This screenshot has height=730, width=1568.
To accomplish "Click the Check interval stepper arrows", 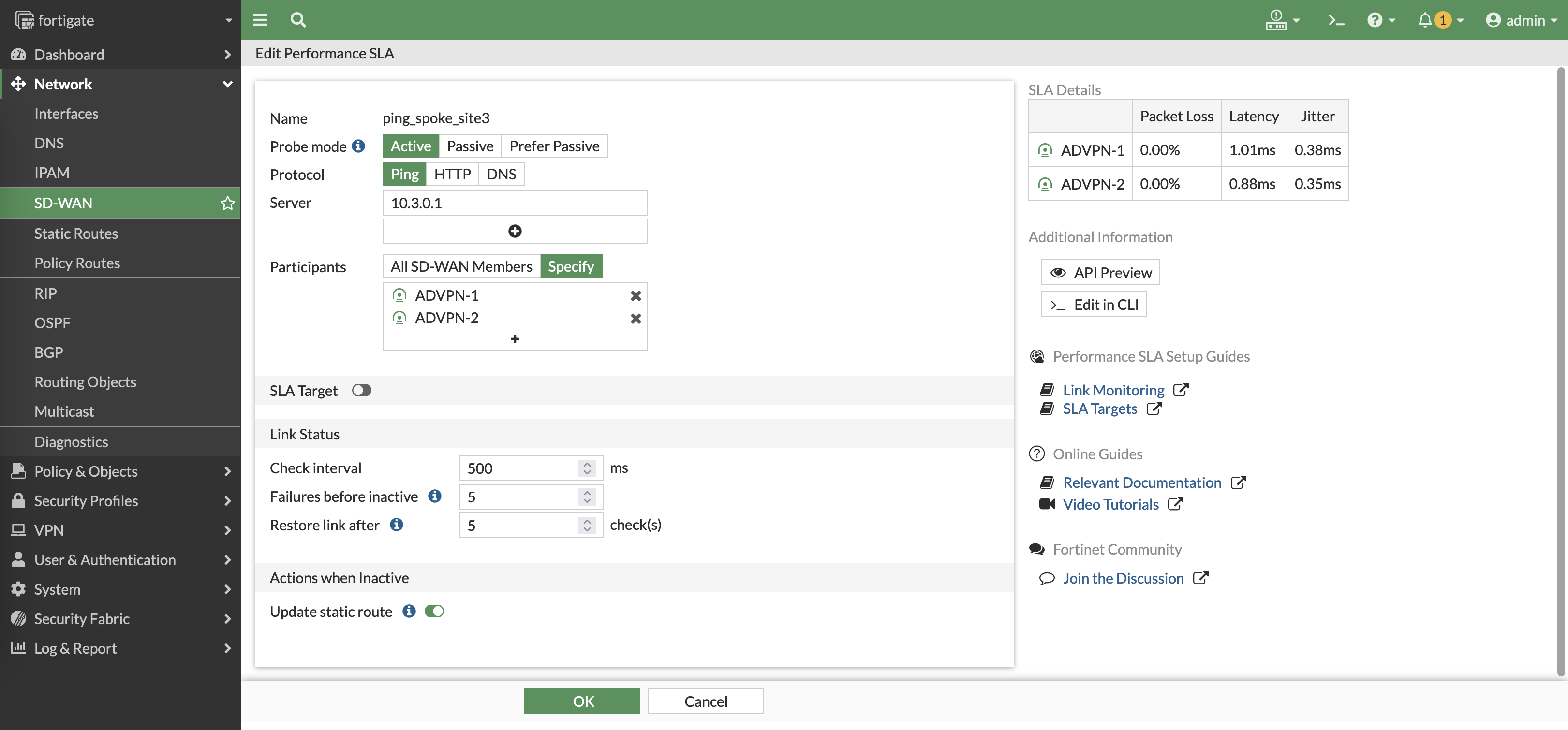I will (587, 468).
